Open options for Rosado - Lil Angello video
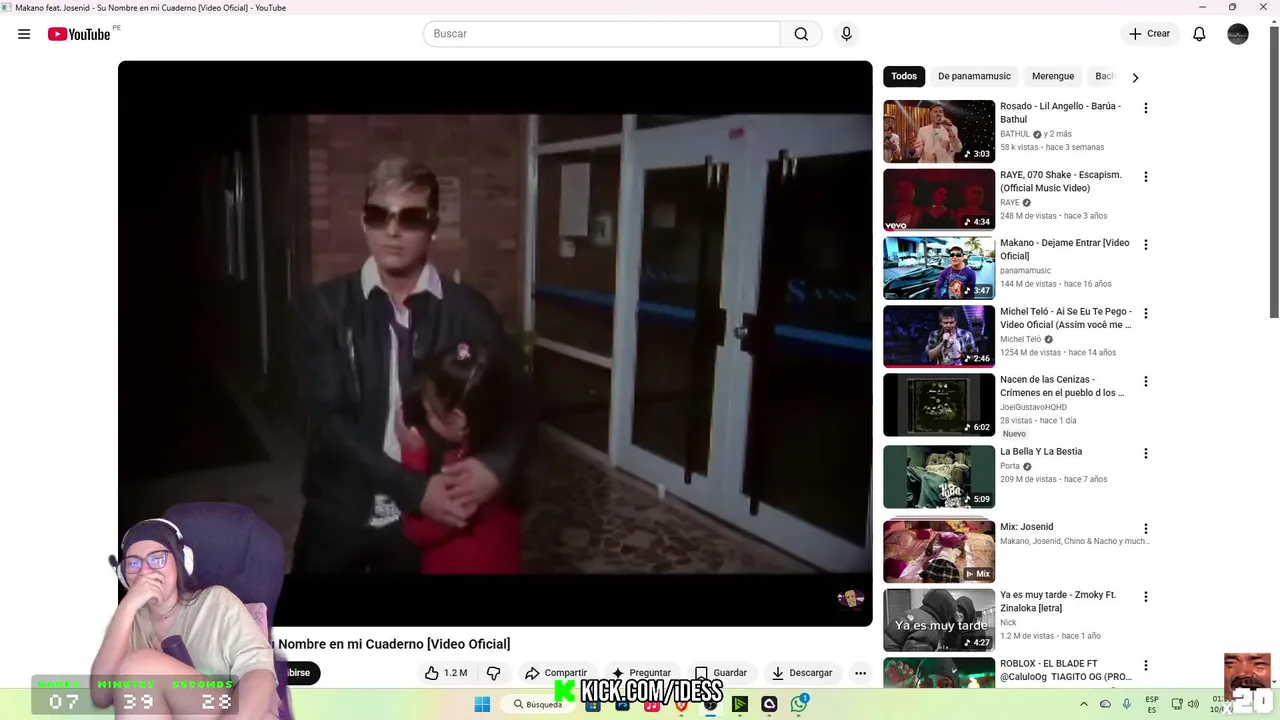The height and width of the screenshot is (720, 1280). click(1146, 108)
